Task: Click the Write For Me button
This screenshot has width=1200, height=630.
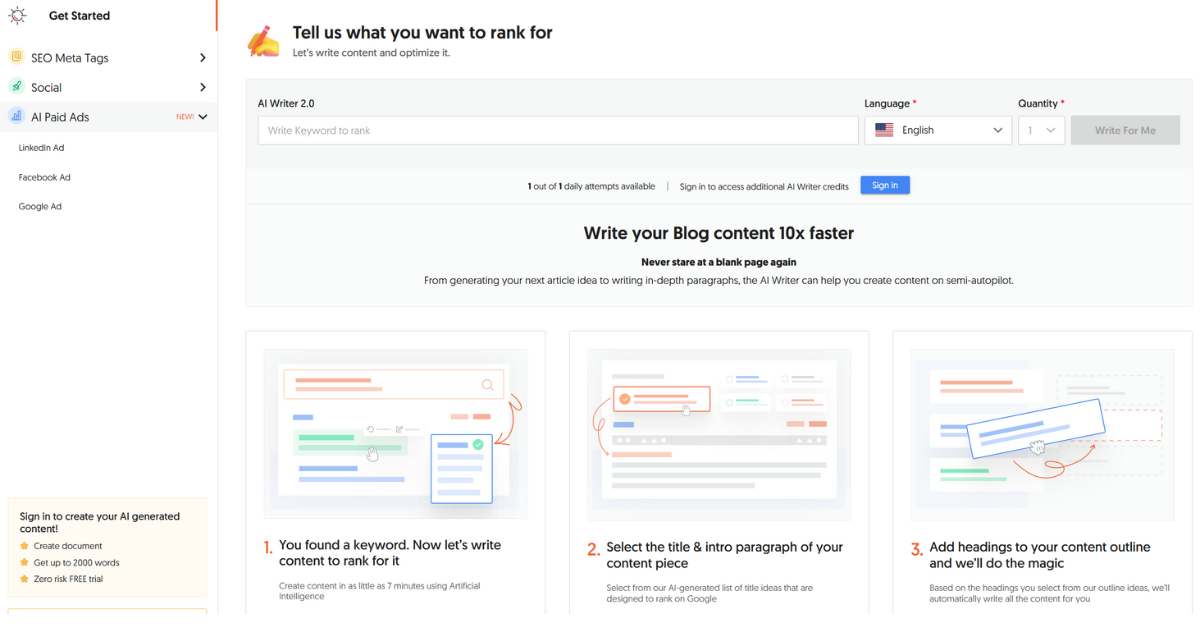Action: [1125, 129]
